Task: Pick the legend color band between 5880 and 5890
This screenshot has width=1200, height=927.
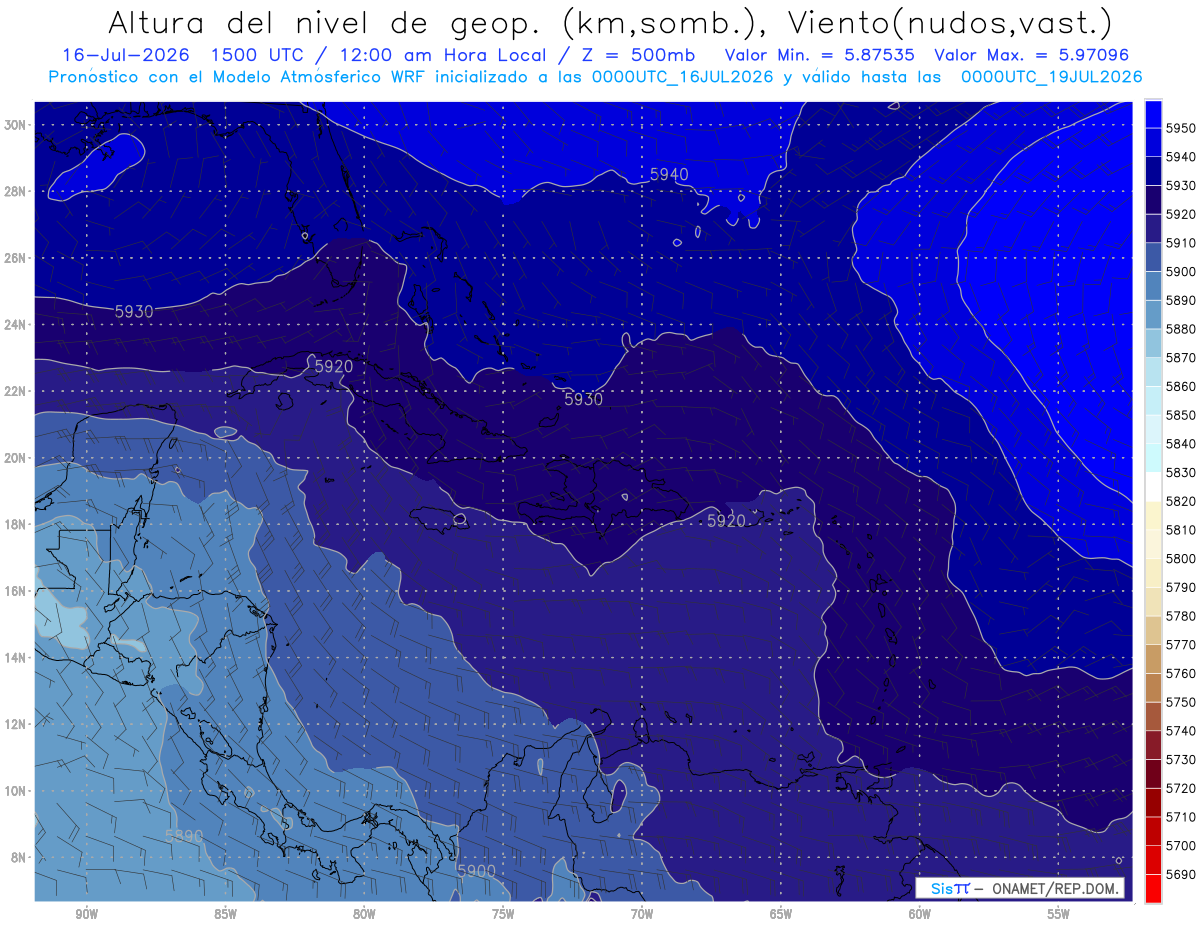Action: pyautogui.click(x=1153, y=315)
